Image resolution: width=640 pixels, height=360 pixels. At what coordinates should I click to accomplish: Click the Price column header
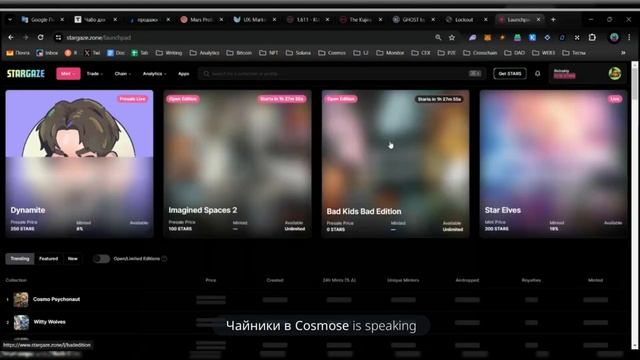(x=211, y=280)
